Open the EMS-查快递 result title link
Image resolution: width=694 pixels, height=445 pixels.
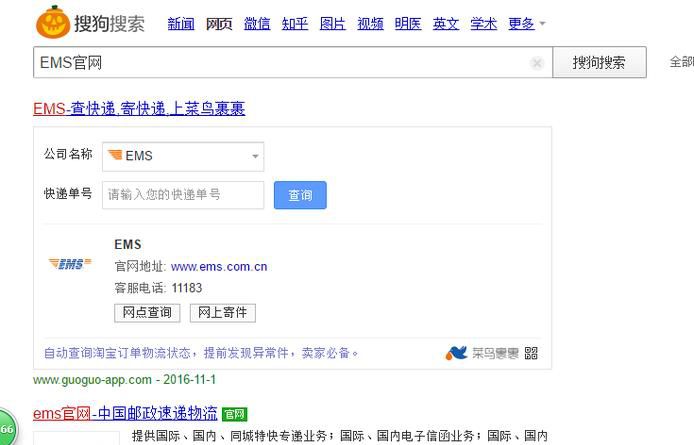pos(139,108)
